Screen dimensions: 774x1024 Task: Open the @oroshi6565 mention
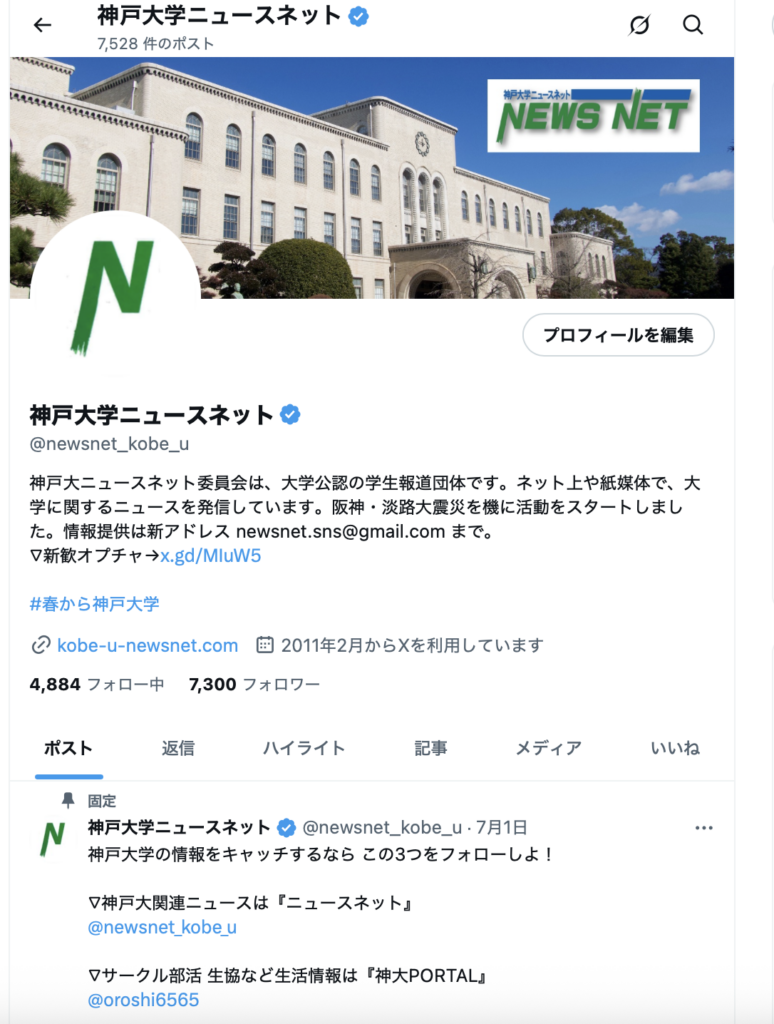pos(143,1000)
